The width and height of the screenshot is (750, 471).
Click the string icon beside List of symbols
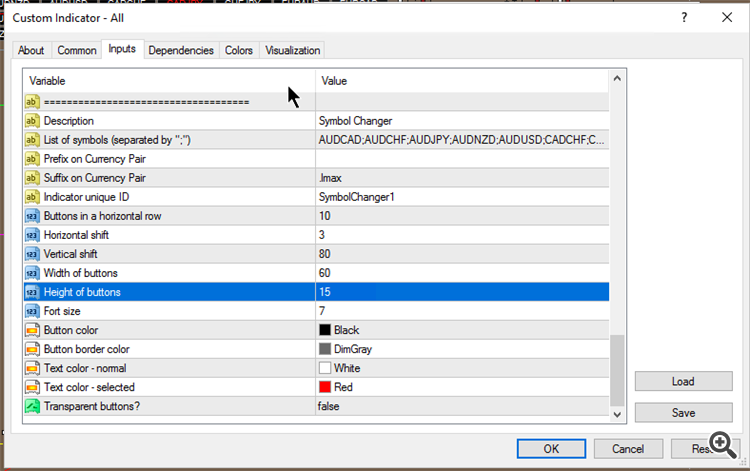click(32, 140)
